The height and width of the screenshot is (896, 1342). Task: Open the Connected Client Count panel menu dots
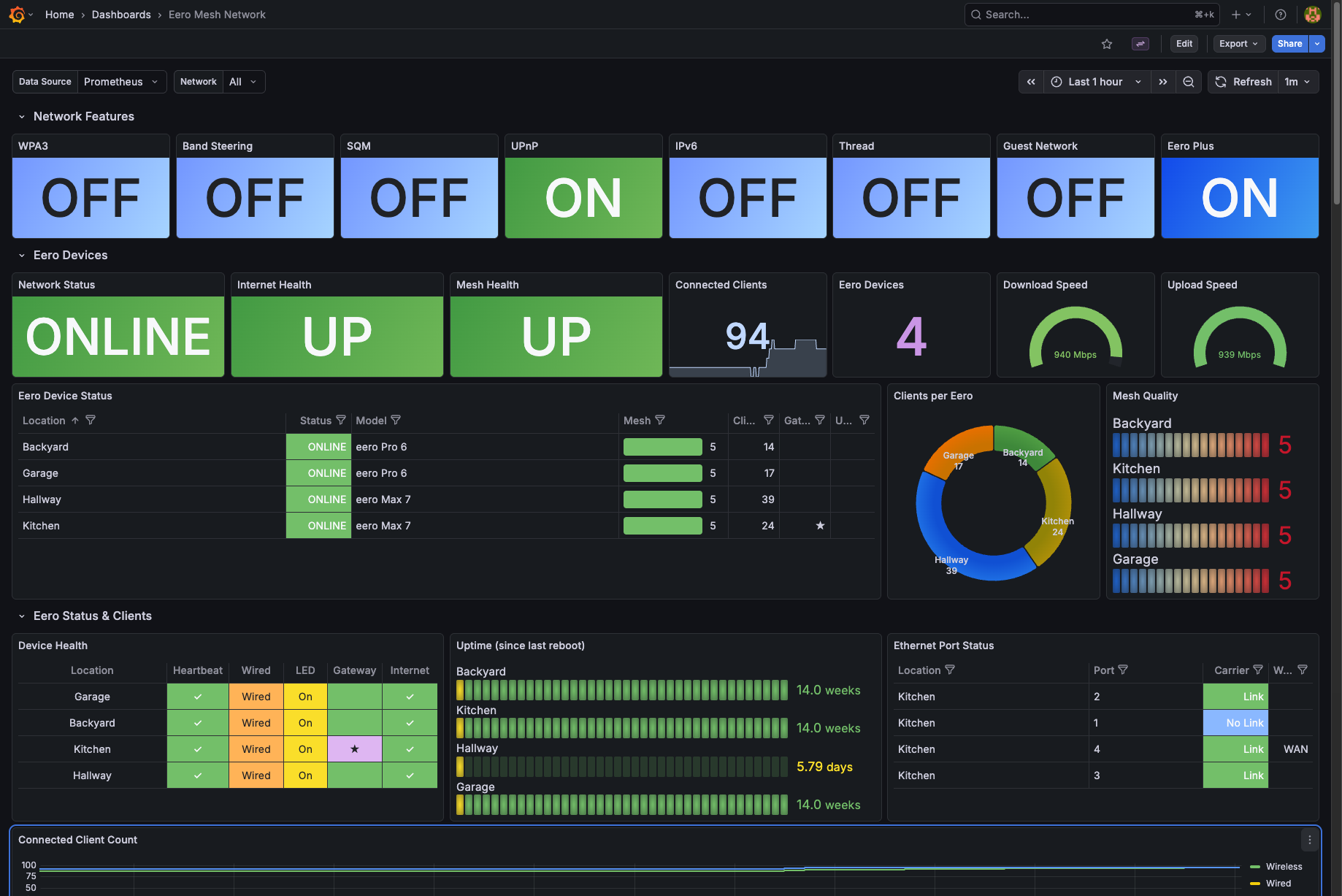[x=1310, y=840]
